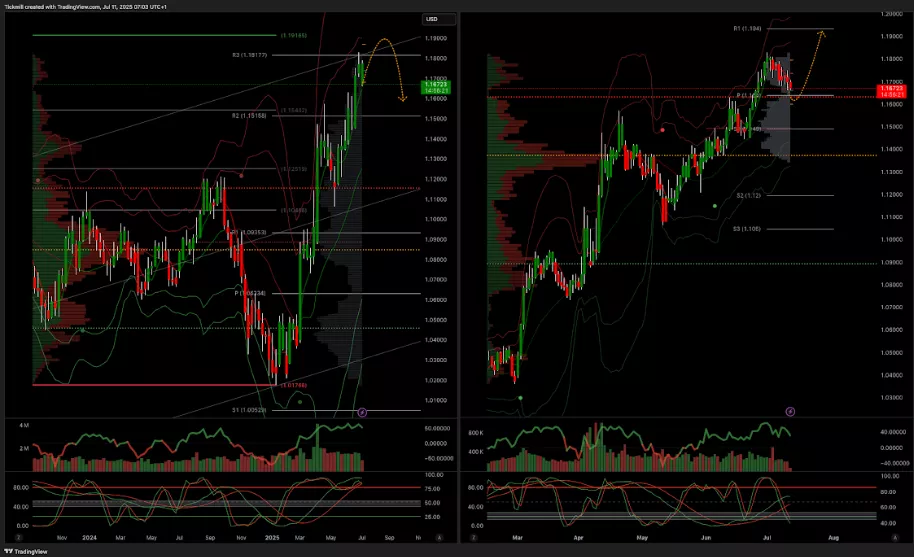Click the red 1.01768 support line on left chart
The image size is (914, 557).
tap(150, 385)
